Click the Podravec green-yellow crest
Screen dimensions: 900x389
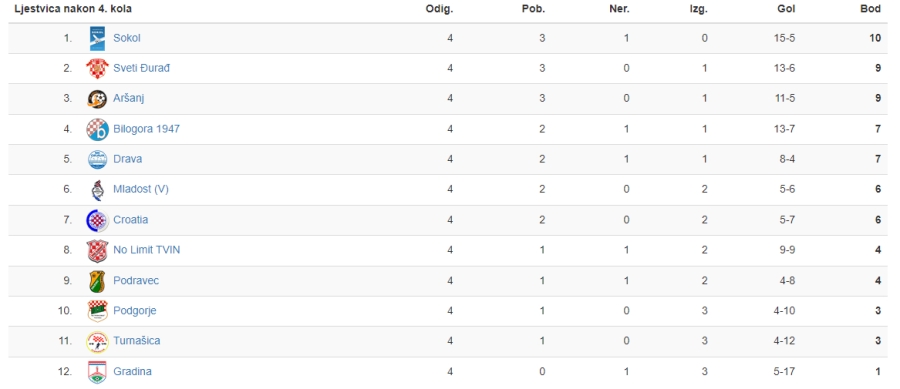[98, 281]
